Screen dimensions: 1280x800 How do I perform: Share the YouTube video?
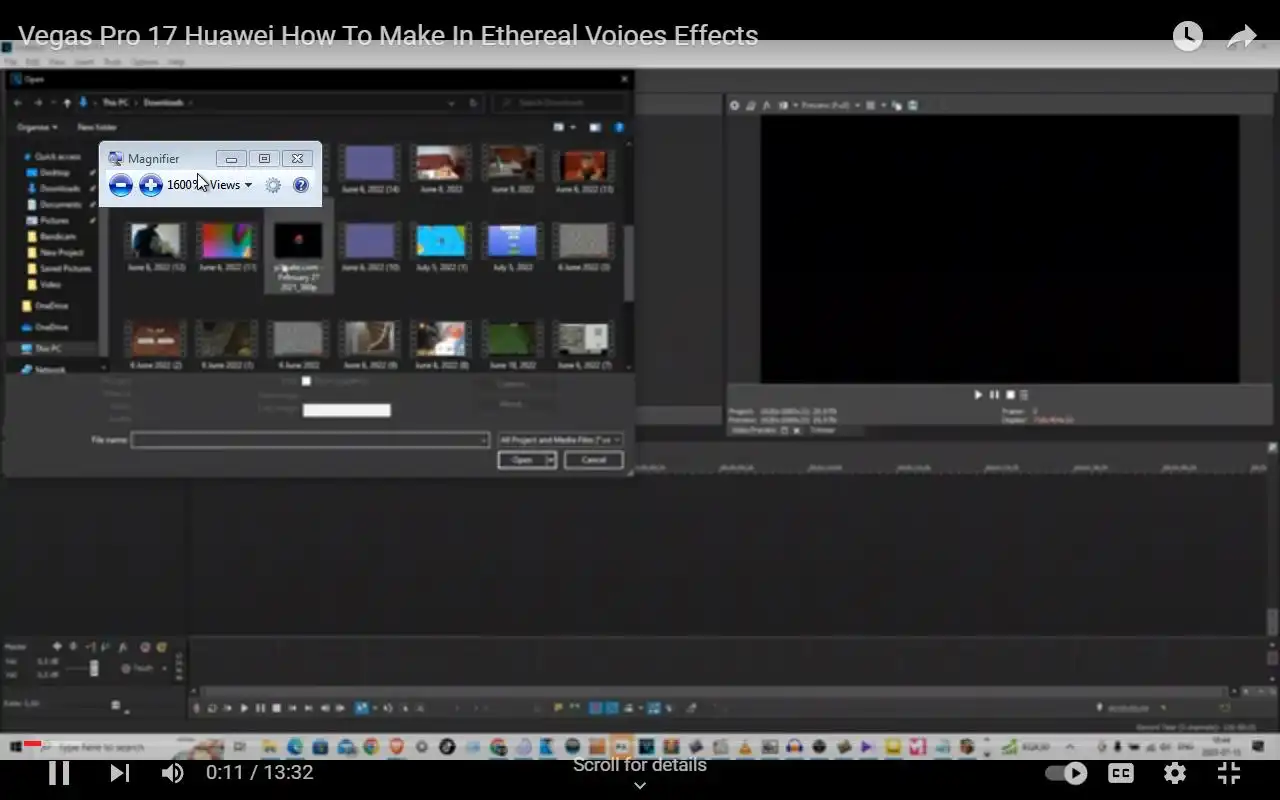1241,37
